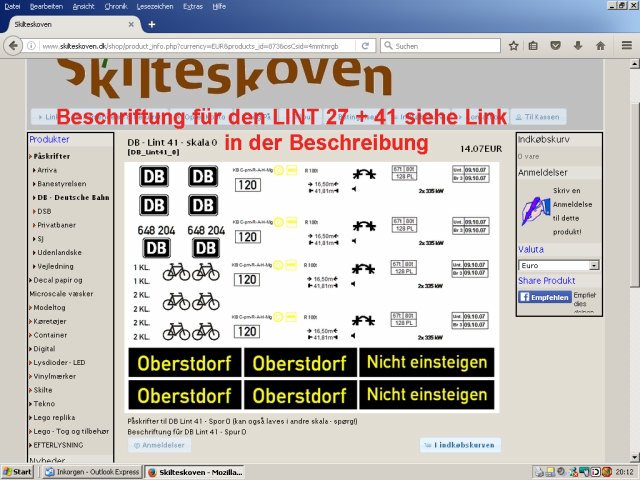The height and width of the screenshot is (480, 640).
Task: Open the bookmarks list icon
Action: (x=533, y=46)
